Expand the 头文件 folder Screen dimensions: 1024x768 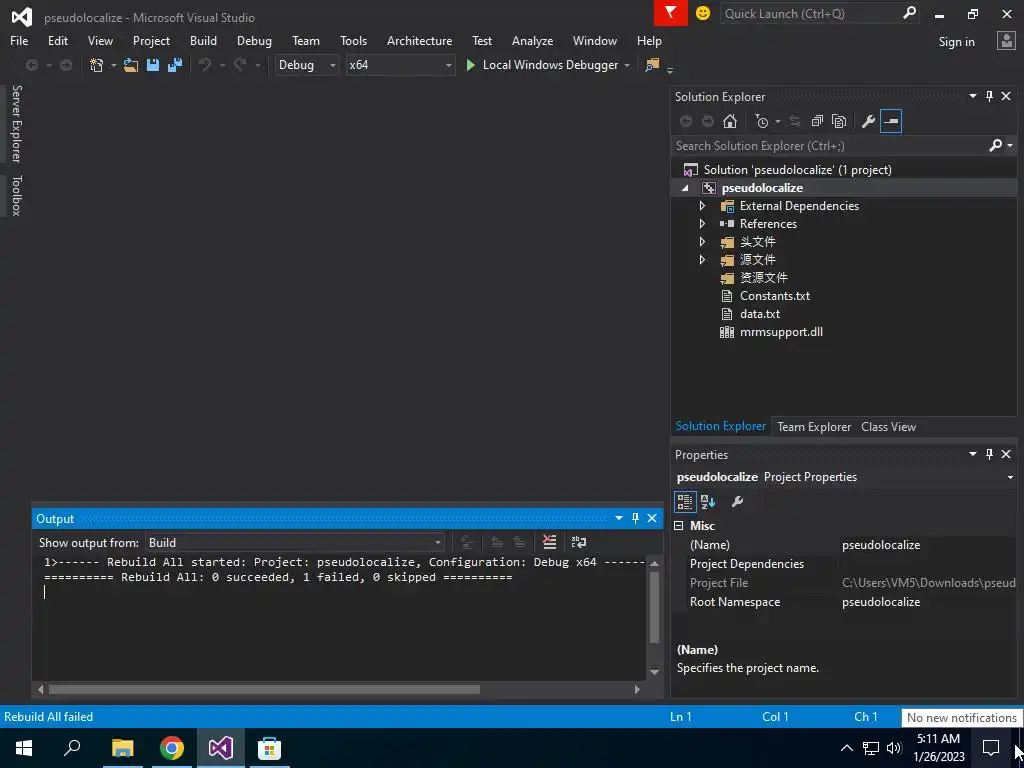pyautogui.click(x=702, y=242)
